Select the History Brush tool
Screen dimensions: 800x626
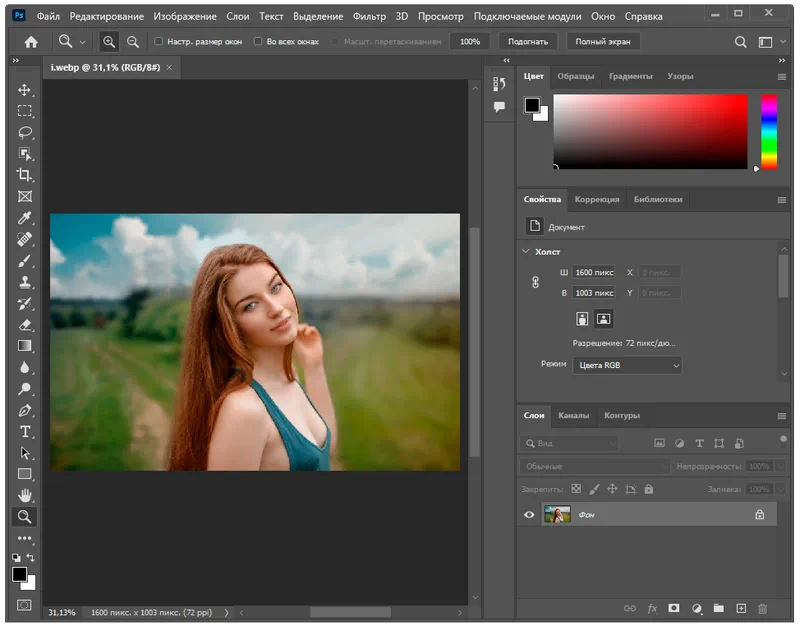pos(24,304)
